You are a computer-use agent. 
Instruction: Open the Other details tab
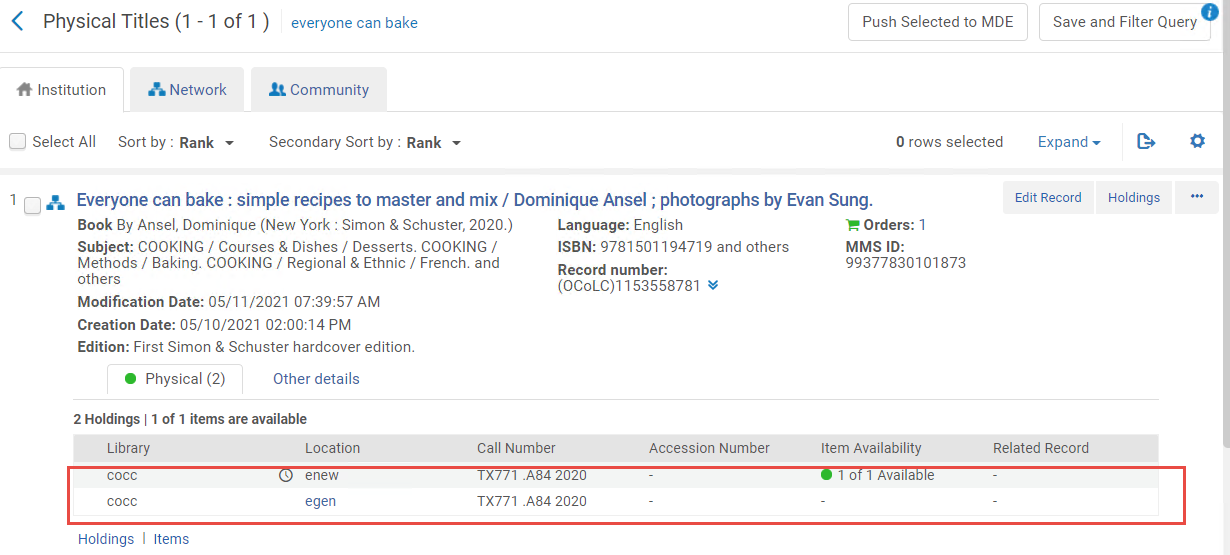click(316, 379)
